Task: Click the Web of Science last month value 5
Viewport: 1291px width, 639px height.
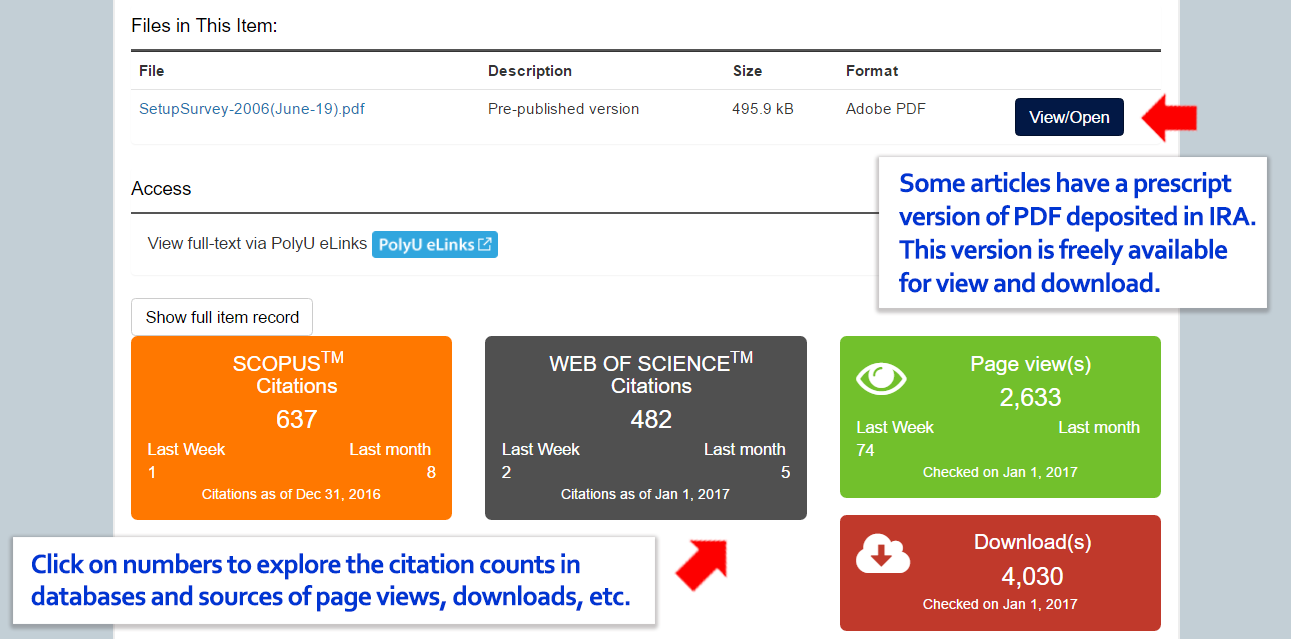Action: pos(785,472)
